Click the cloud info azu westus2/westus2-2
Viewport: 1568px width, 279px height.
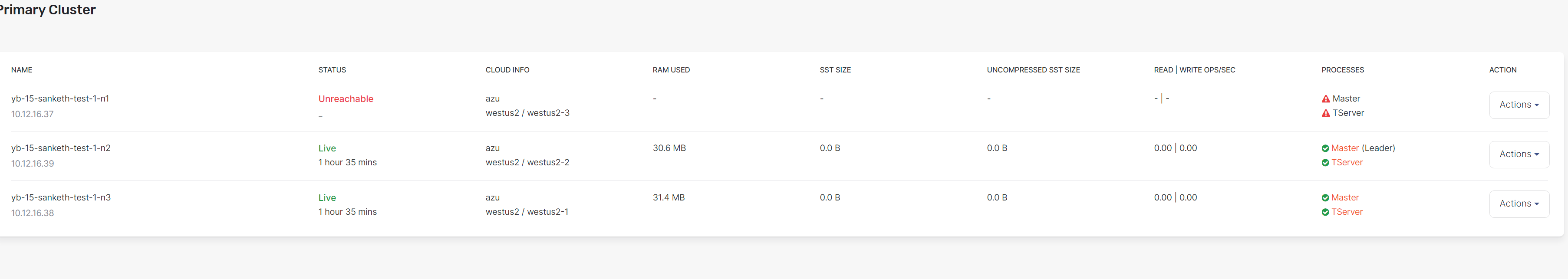[x=527, y=155]
